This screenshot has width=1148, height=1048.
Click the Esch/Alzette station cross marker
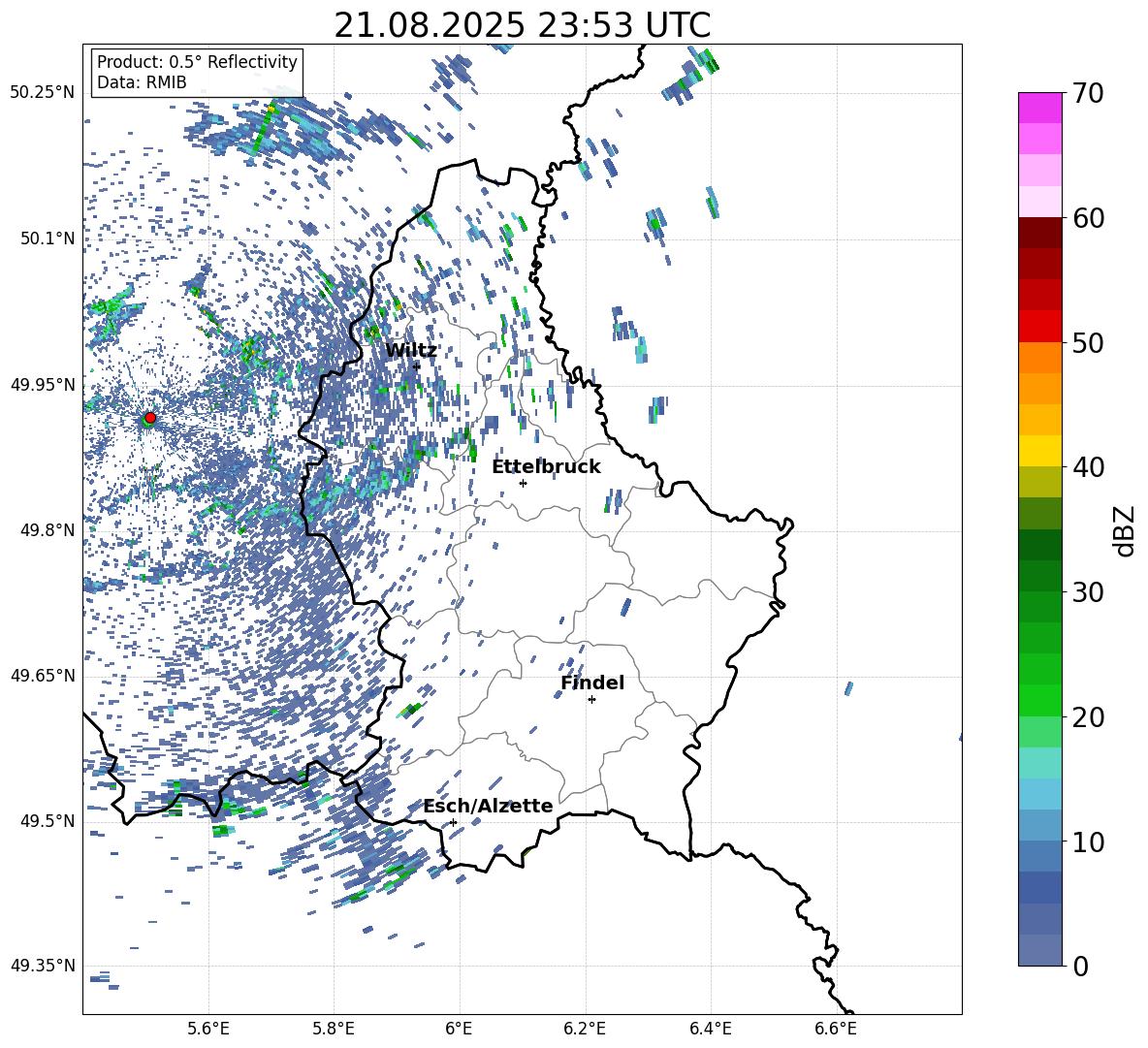click(453, 822)
